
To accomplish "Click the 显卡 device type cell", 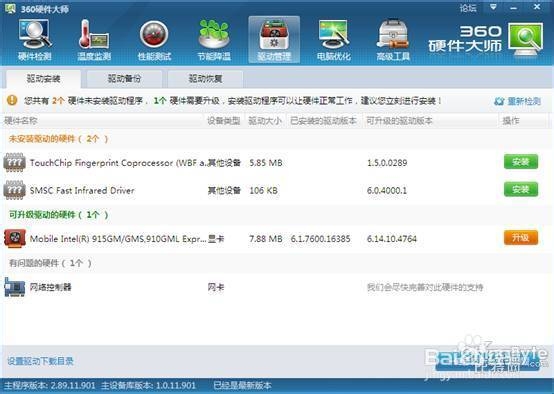I will (216, 239).
